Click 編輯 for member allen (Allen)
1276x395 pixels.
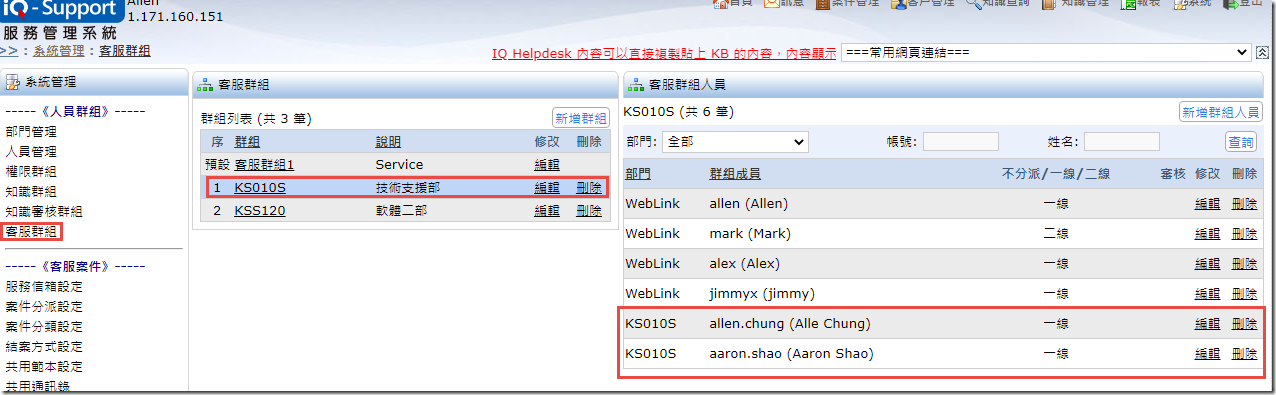(1208, 203)
